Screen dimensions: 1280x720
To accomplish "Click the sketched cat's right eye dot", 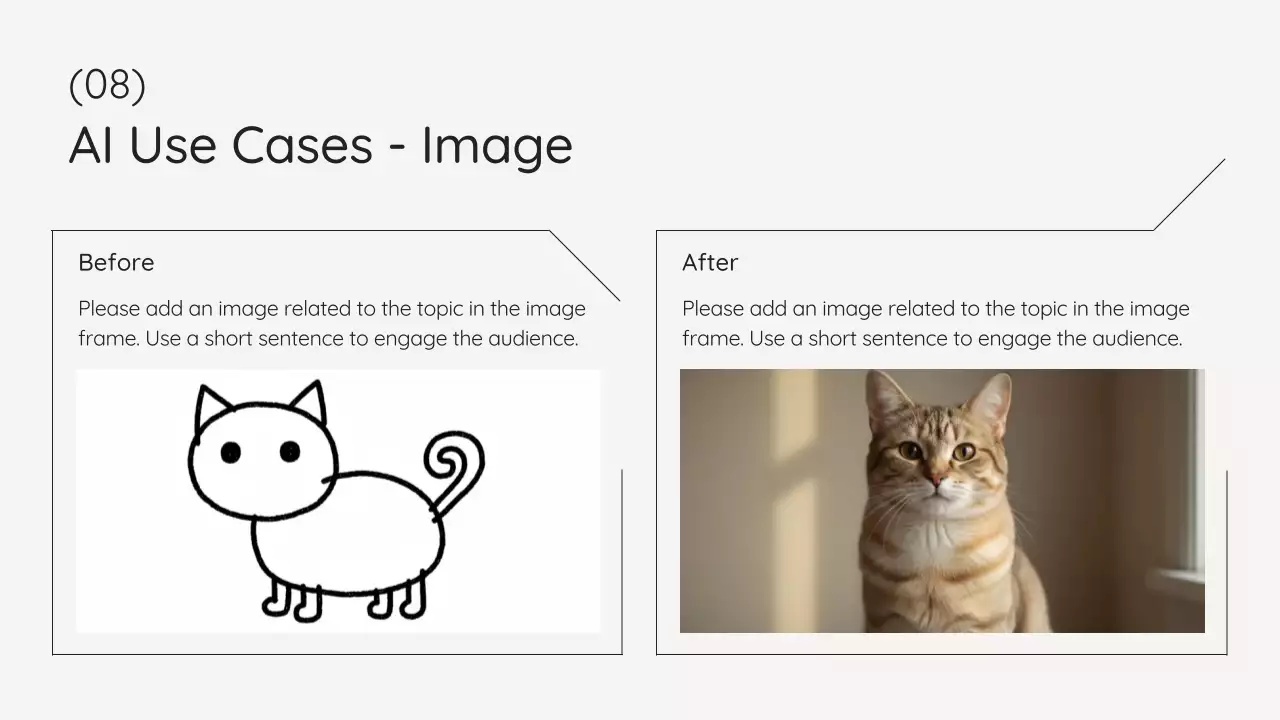I will 290,452.
